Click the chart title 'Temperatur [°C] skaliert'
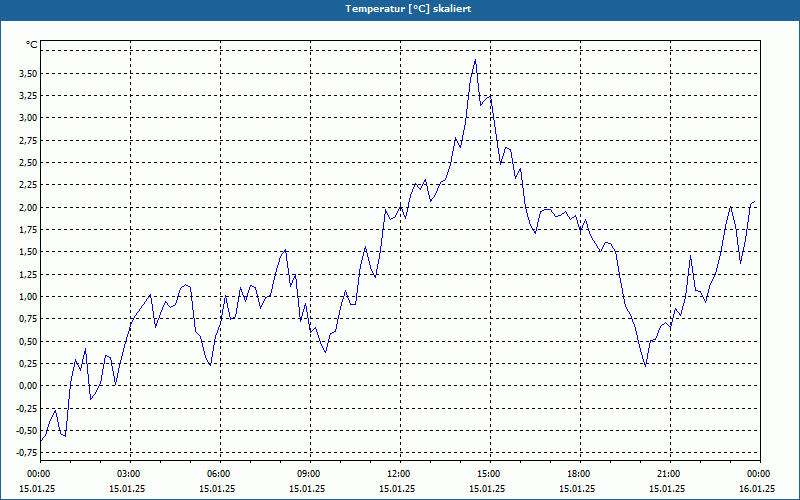The width and height of the screenshot is (800, 500). 408,9
